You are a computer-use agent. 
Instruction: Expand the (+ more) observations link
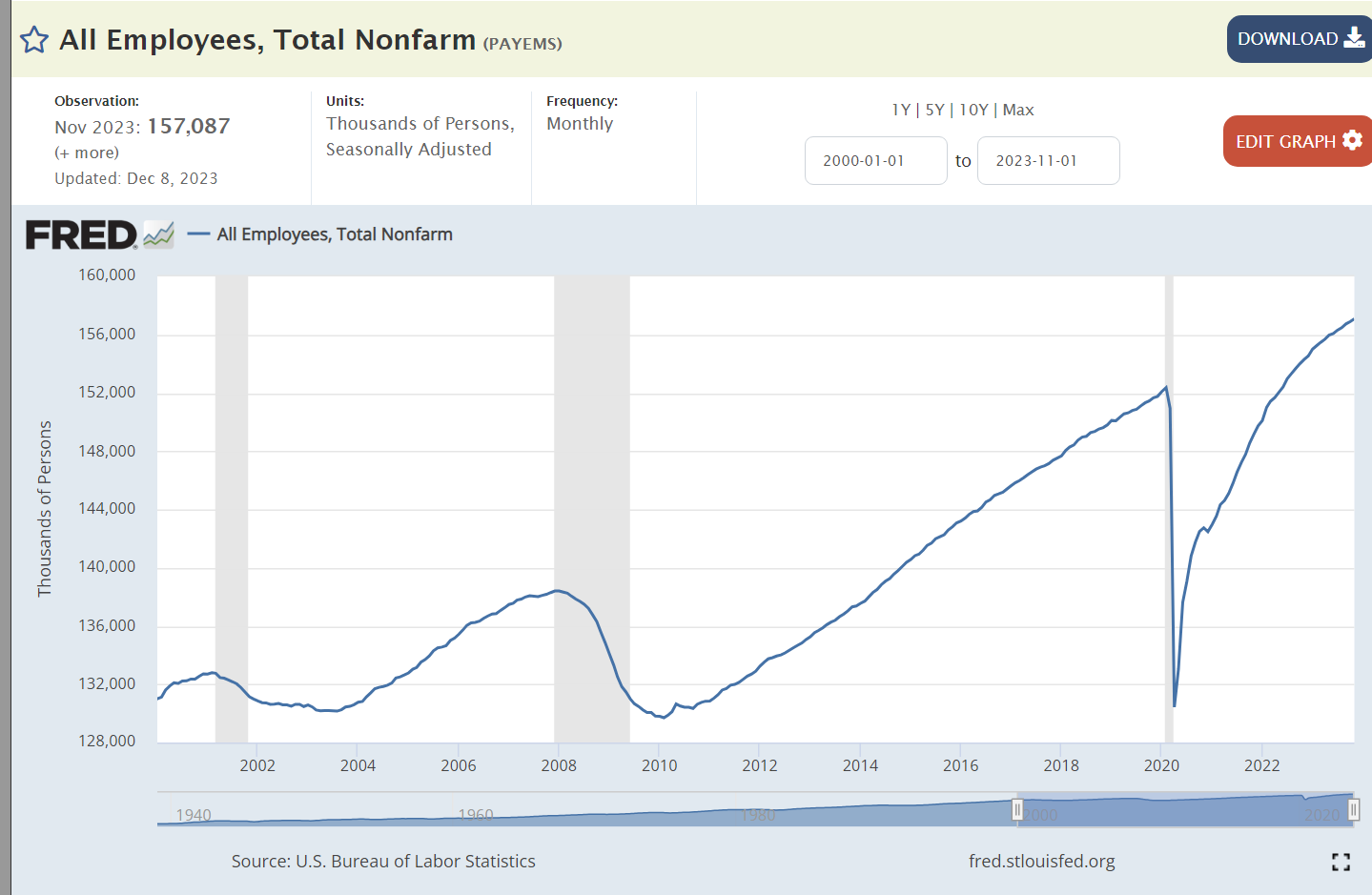click(x=87, y=153)
